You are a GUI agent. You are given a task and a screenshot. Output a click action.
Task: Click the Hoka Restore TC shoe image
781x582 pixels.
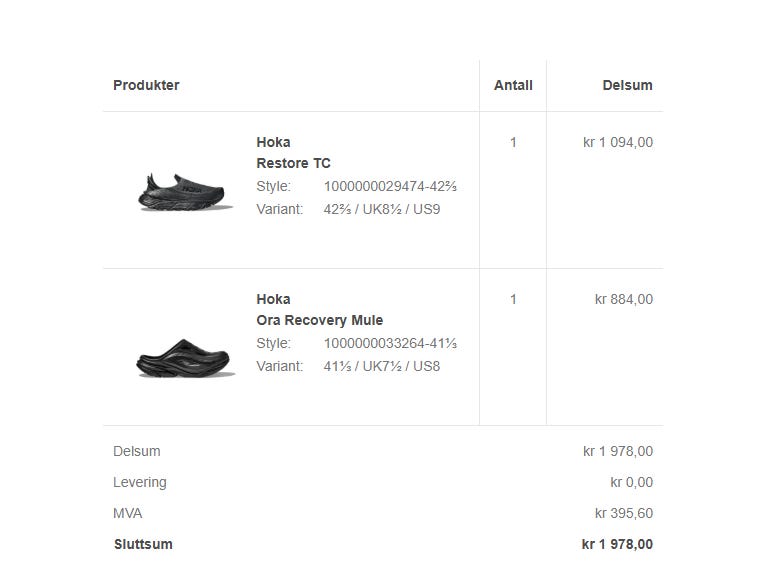185,188
